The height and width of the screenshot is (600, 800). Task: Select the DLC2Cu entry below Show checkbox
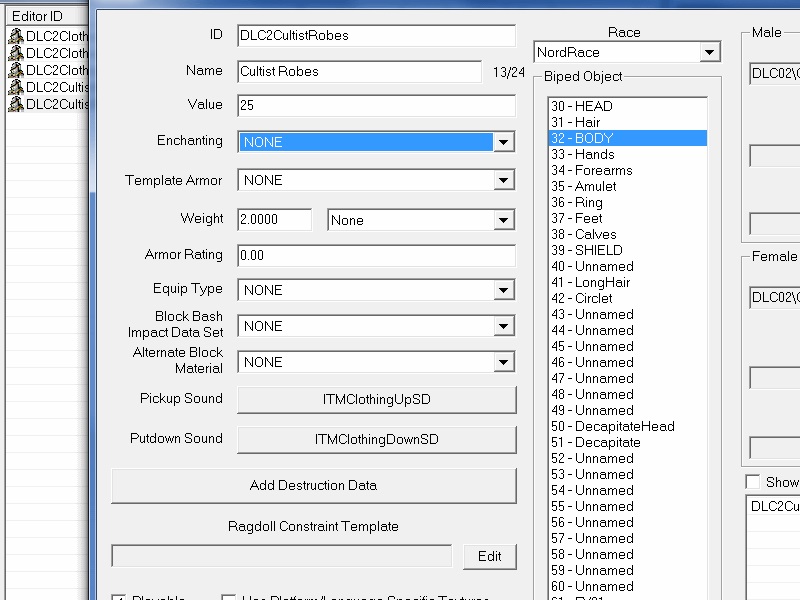pyautogui.click(x=774, y=506)
